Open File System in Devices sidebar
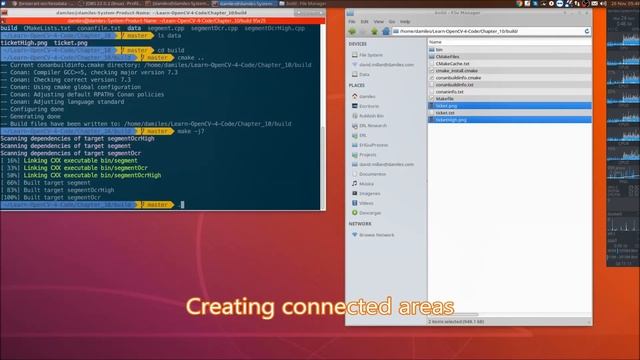The image size is (640, 360). 371,55
